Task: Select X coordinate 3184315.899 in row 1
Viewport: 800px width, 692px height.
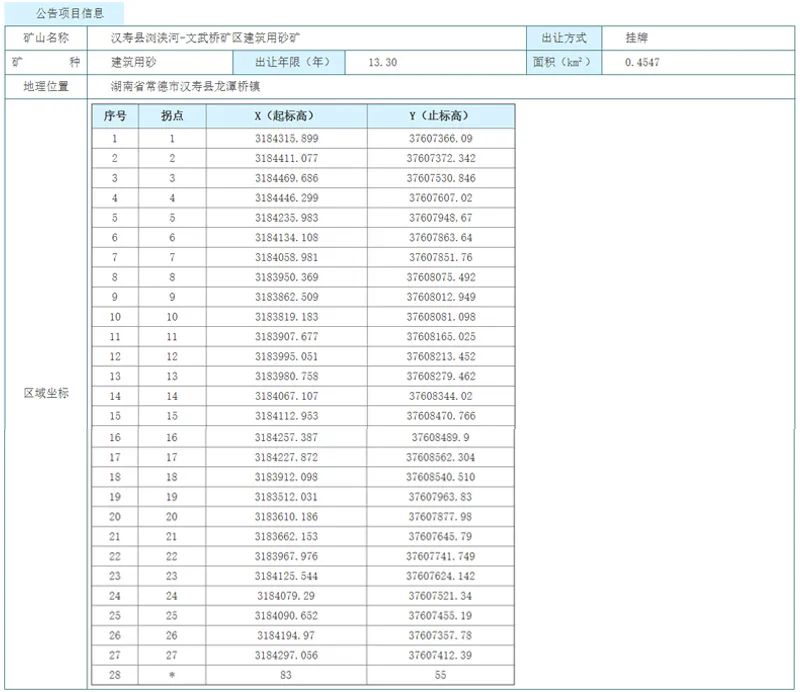Action: coord(286,139)
